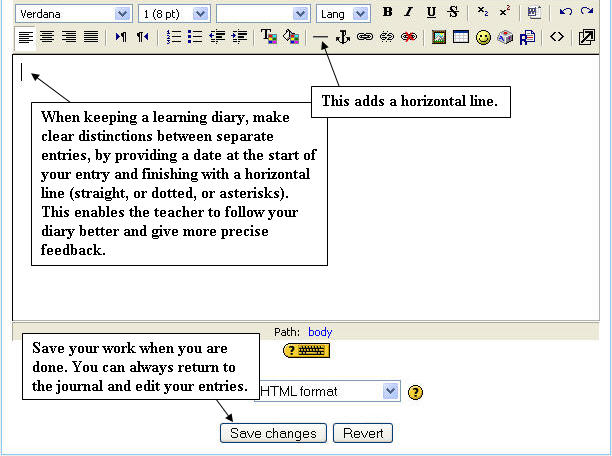This screenshot has width=612, height=456.
Task: Toggle HTML source view
Action: (557, 37)
